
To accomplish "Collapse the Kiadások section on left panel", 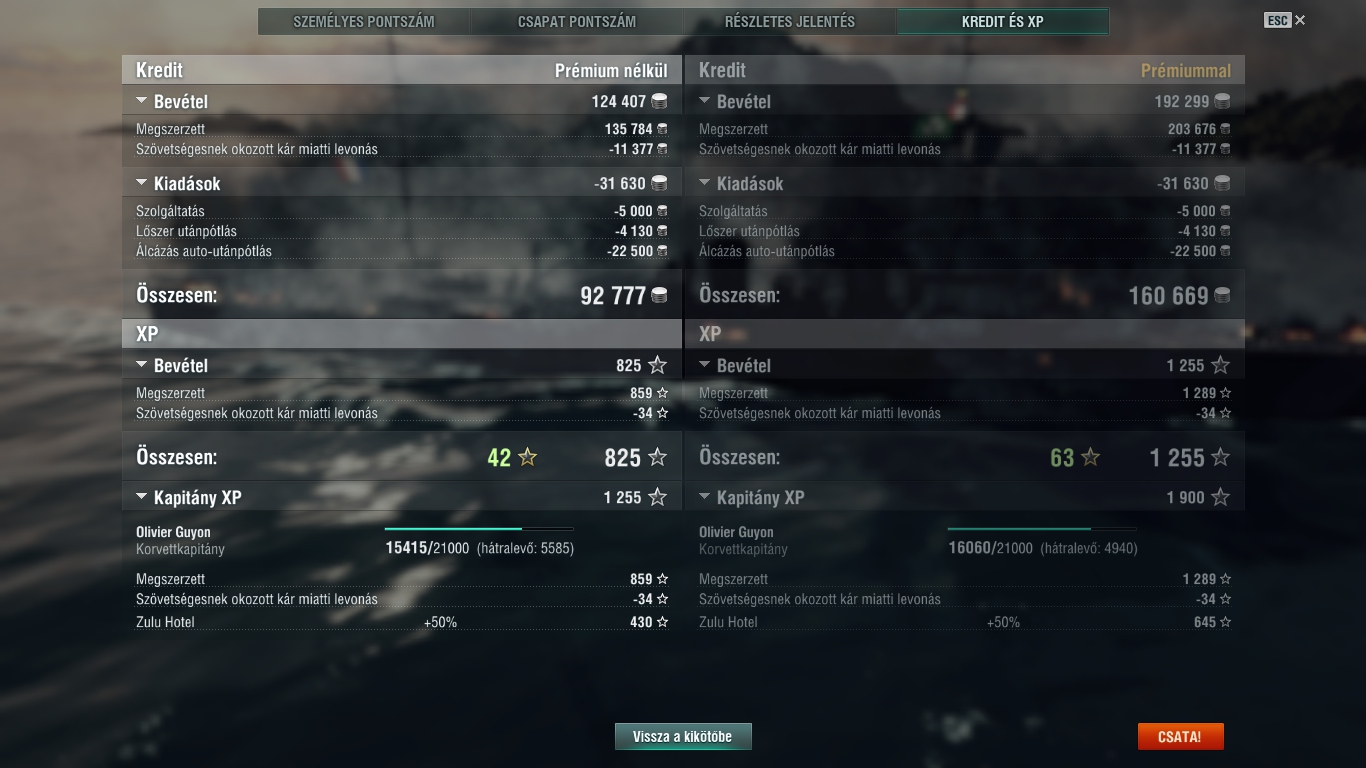I will (142, 183).
